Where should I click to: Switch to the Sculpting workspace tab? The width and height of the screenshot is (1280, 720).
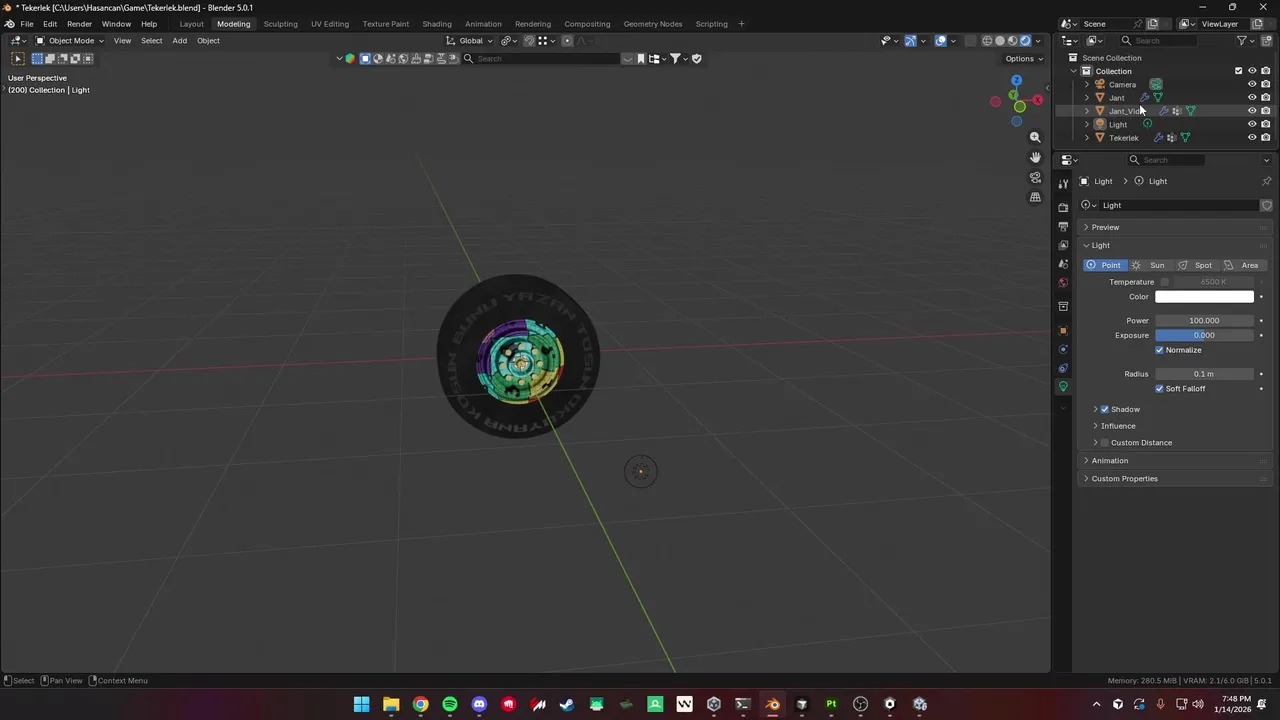(x=280, y=24)
